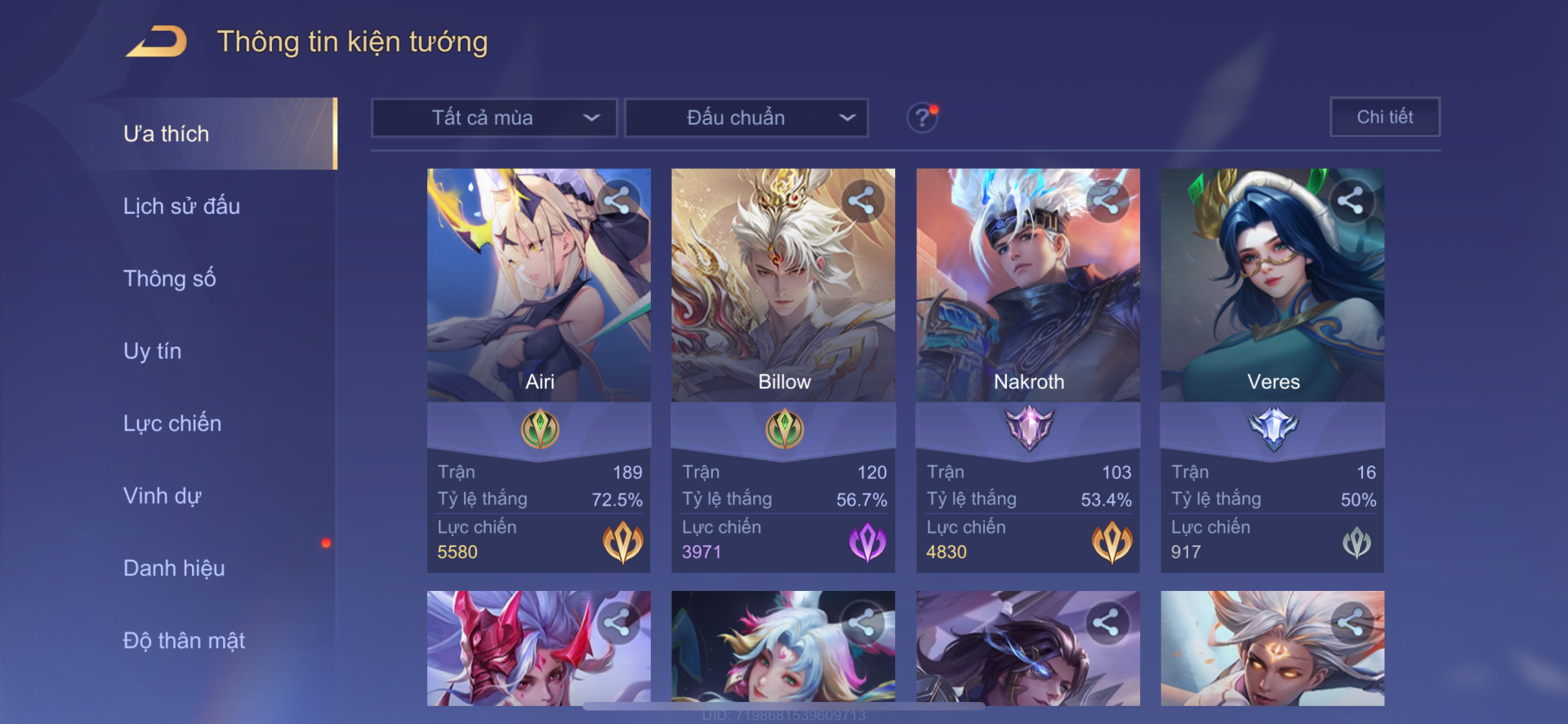Click the Chi tiết button
The height and width of the screenshot is (724, 1568).
[x=1385, y=117]
